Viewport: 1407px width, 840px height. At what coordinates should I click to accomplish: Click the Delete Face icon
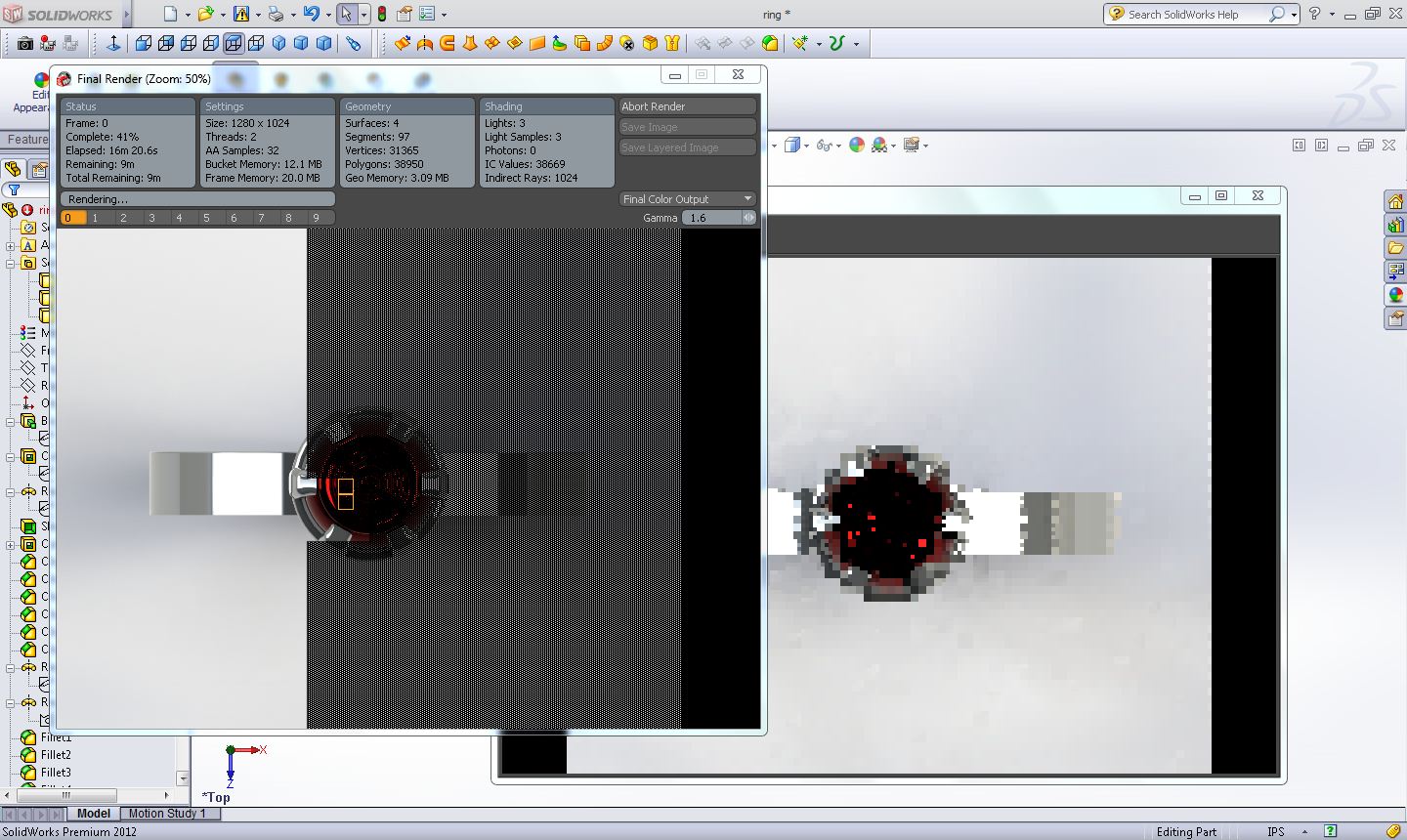point(627,43)
